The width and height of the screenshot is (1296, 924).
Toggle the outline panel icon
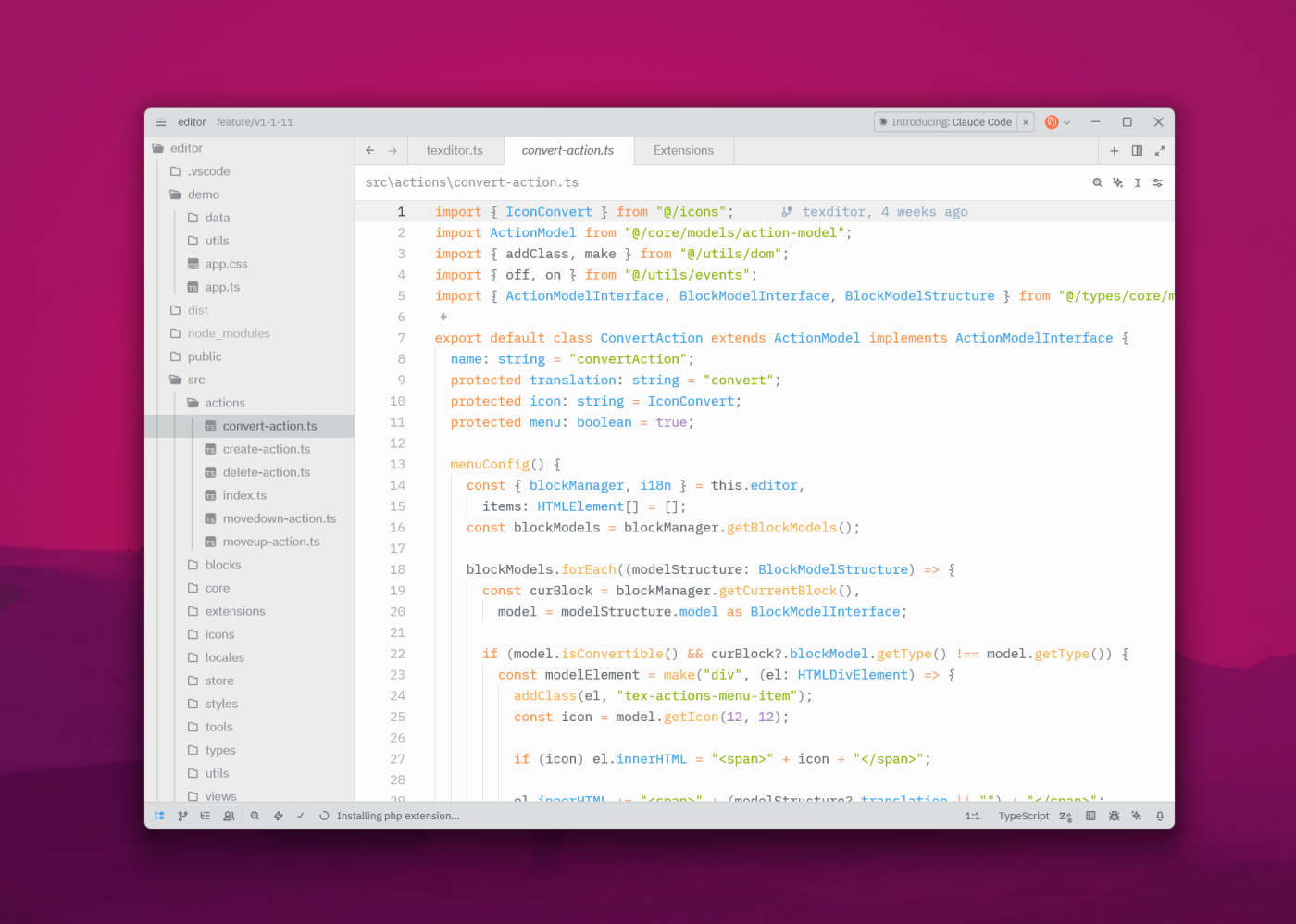pyautogui.click(x=206, y=816)
